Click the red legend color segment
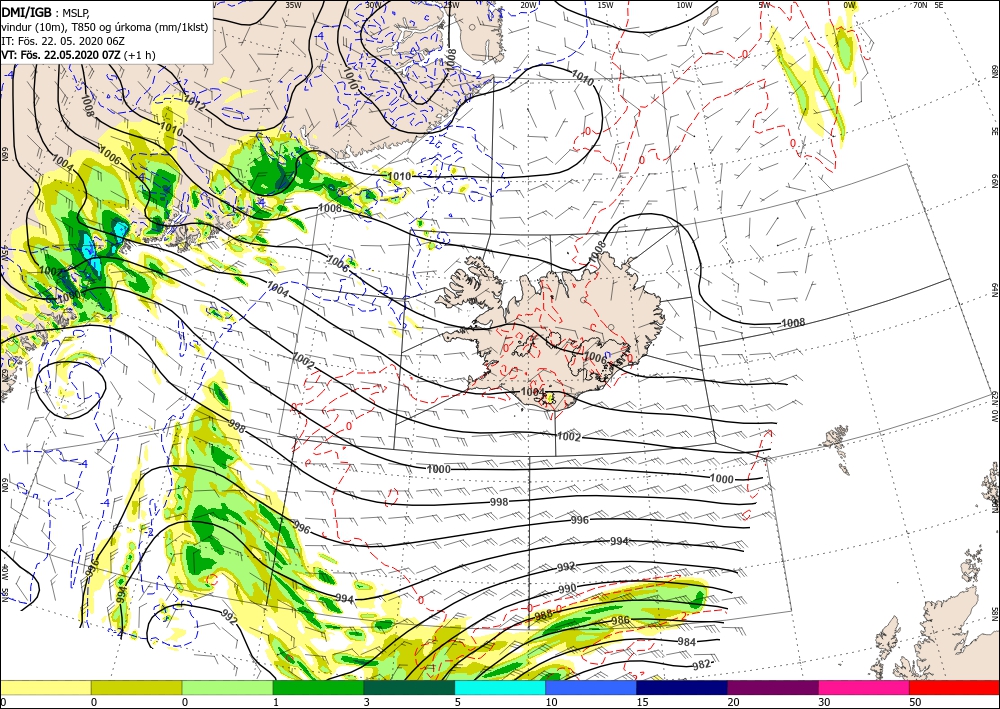Viewport: 1000px width, 709px height. click(x=954, y=687)
